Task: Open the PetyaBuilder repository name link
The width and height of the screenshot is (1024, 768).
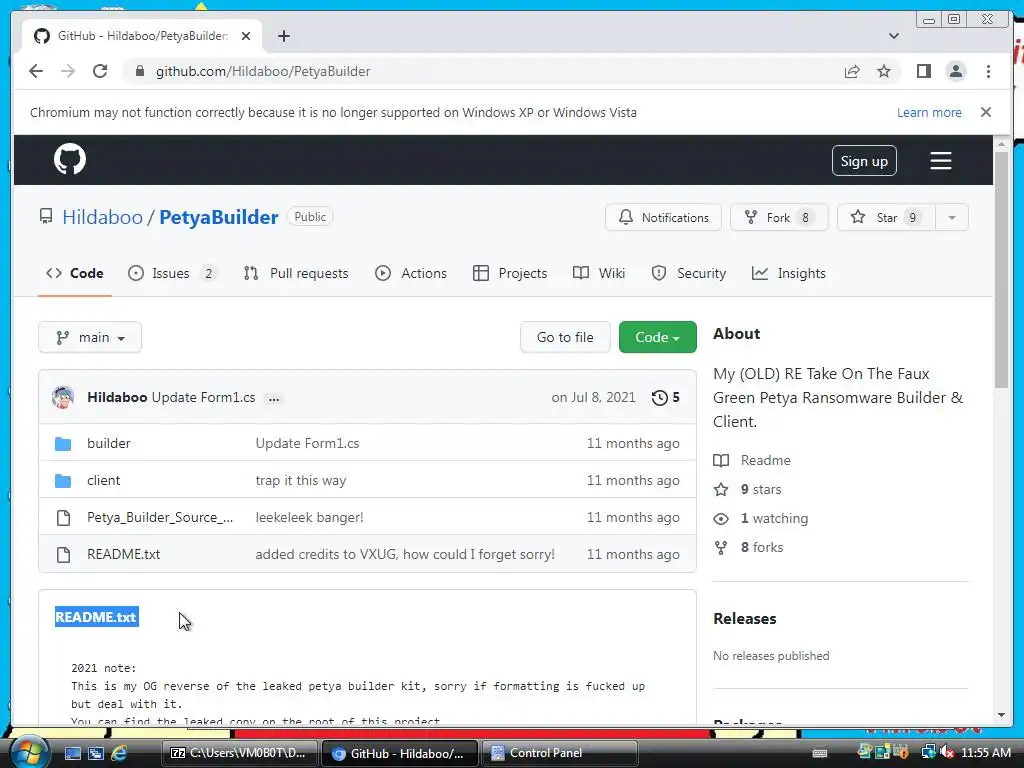Action: [x=219, y=217]
